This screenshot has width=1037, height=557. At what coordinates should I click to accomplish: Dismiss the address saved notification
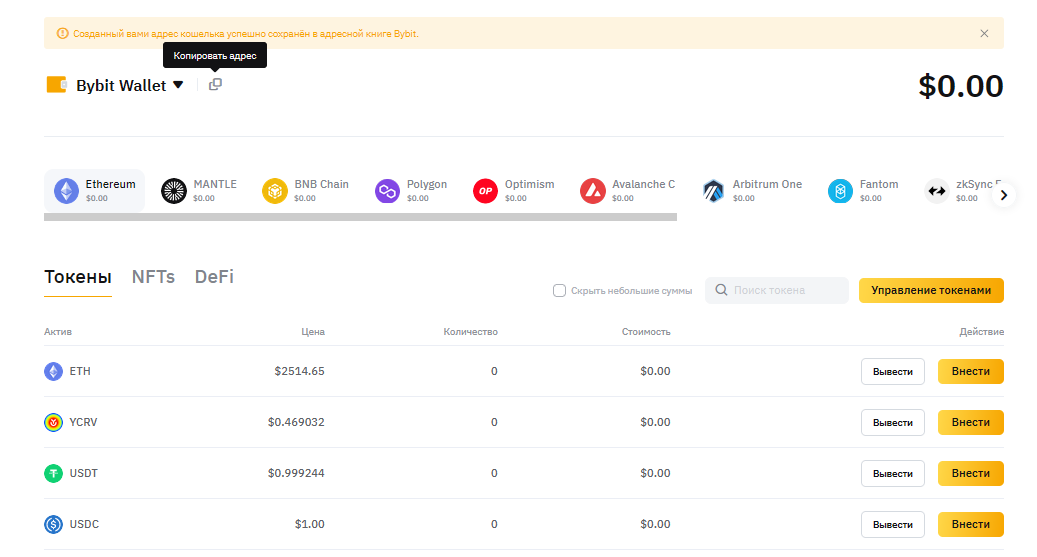tap(984, 34)
